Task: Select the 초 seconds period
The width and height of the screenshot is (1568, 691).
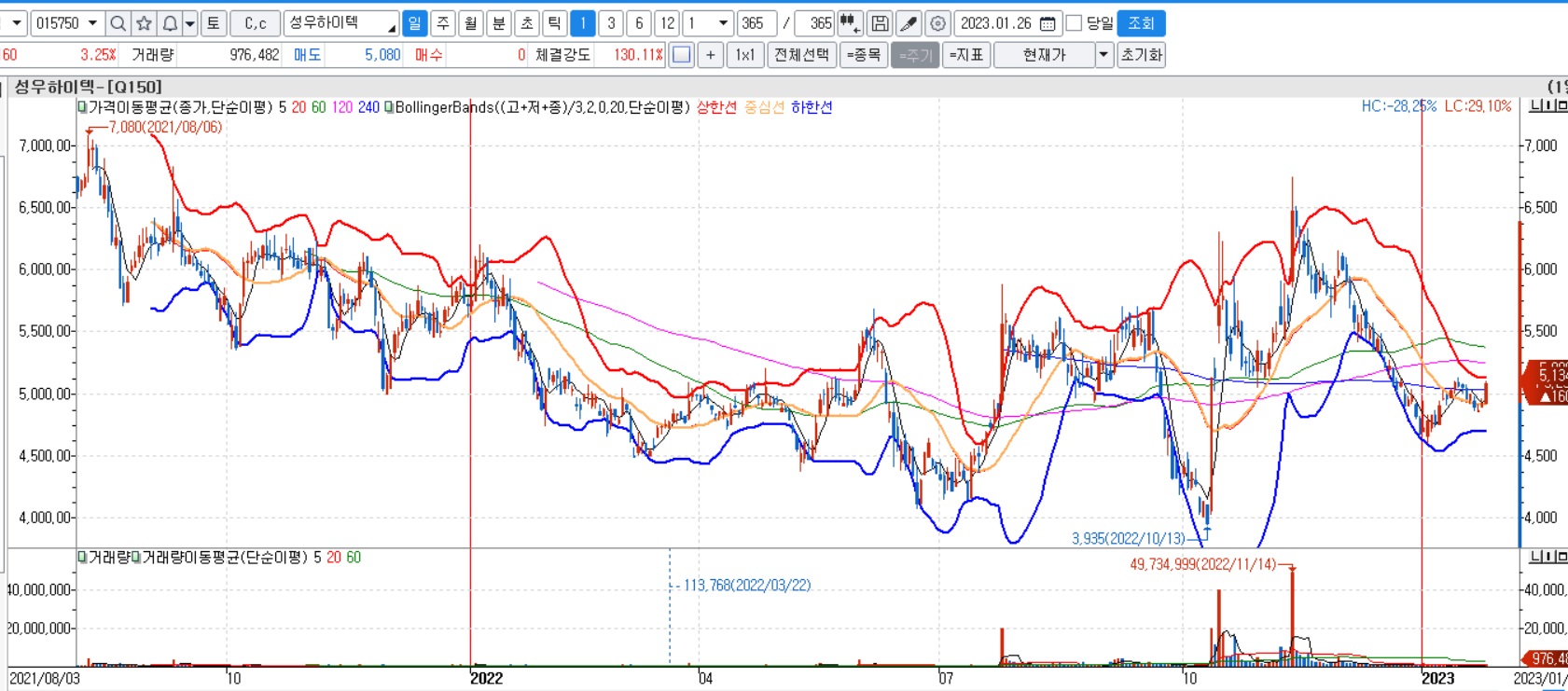Action: coord(527,23)
